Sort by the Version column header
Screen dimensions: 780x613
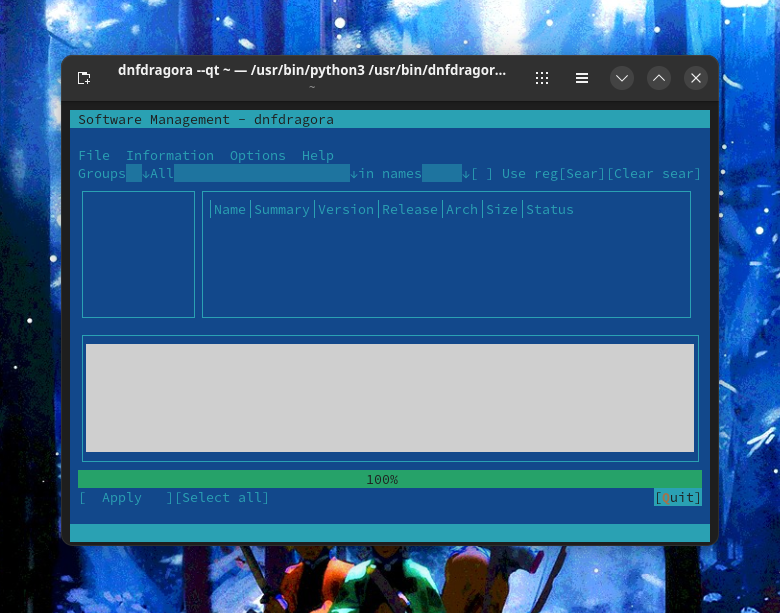[x=346, y=209]
